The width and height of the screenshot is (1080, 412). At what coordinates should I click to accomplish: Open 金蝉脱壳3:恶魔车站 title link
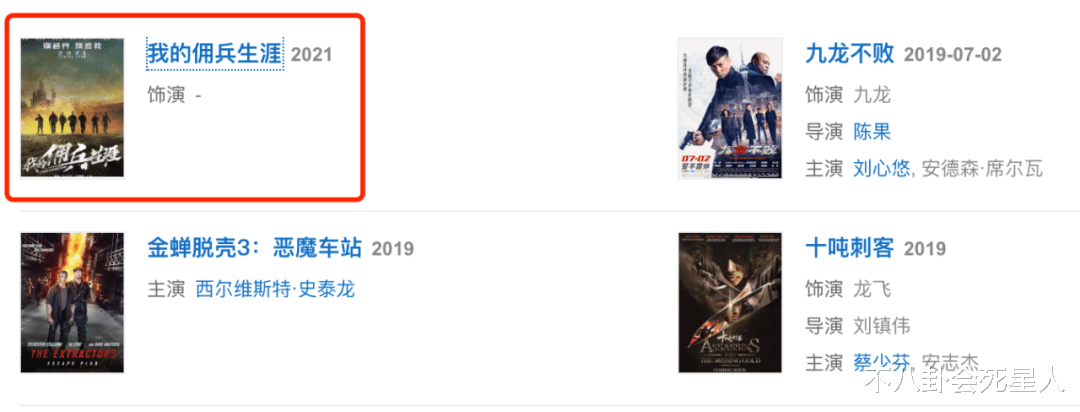[x=254, y=248]
